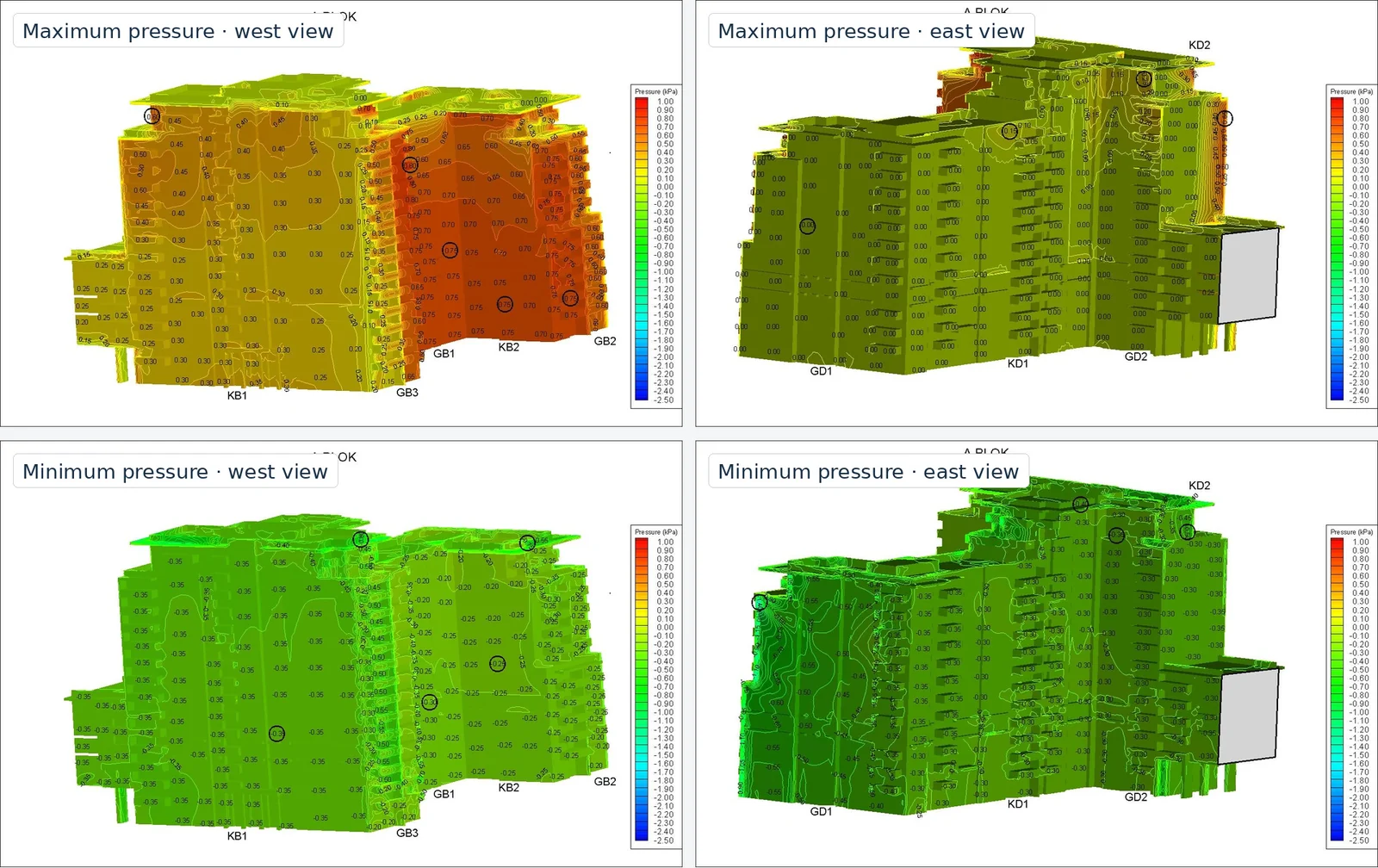Image resolution: width=1378 pixels, height=868 pixels.
Task: Click label GB3 in maximum pressure west view
Action: pyautogui.click(x=407, y=393)
